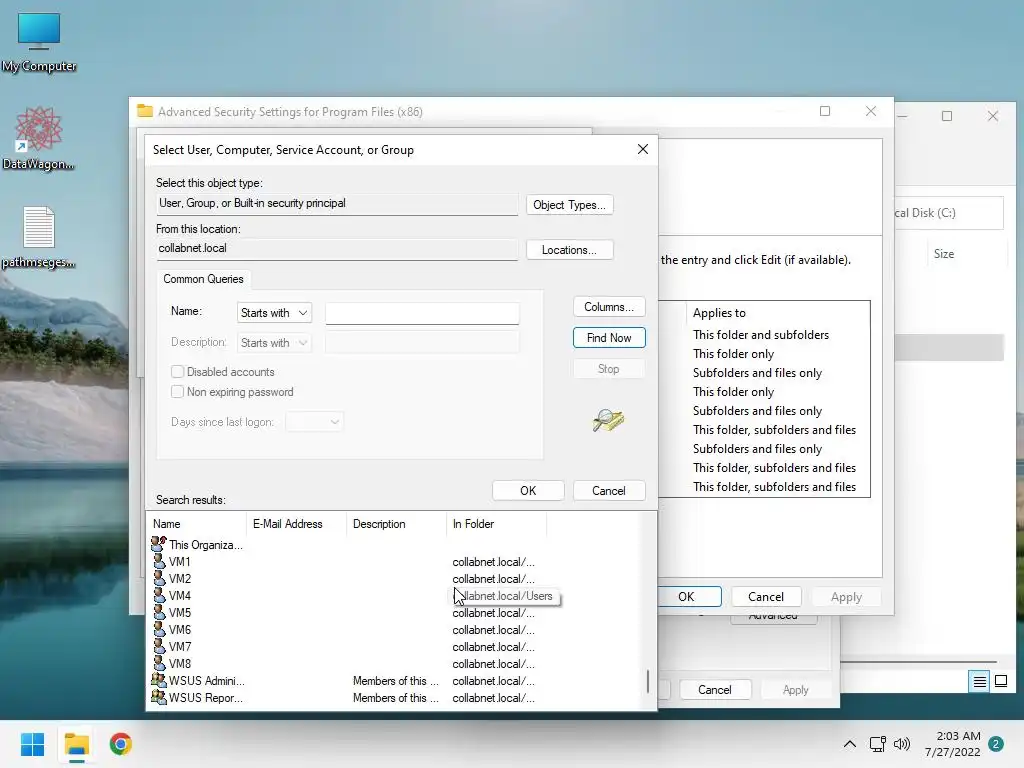The image size is (1024, 768).
Task: Select the VM4 user icon
Action: pyautogui.click(x=159, y=595)
